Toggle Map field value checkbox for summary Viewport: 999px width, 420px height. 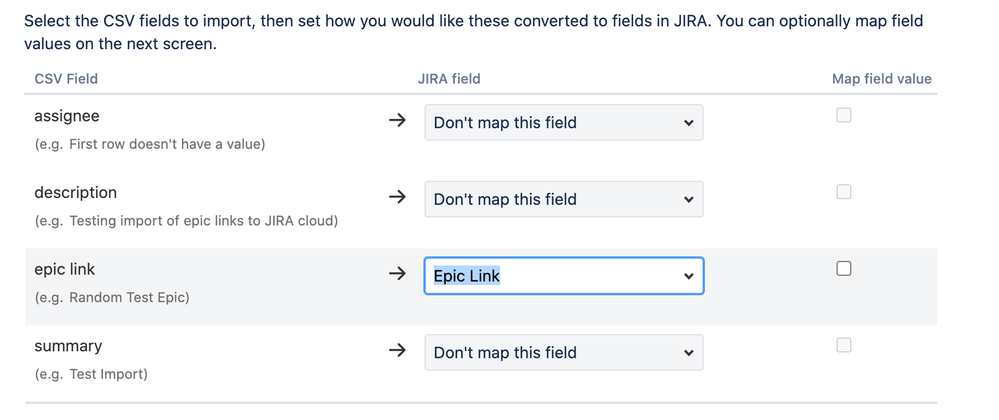844,345
